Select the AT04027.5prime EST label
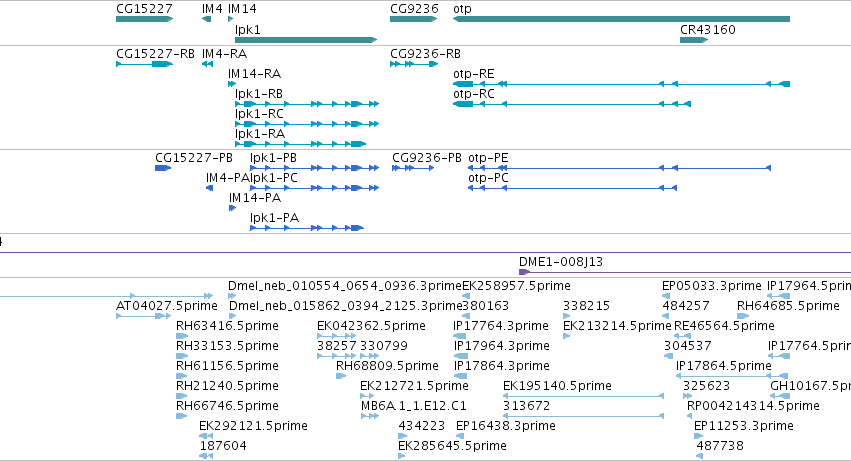Image resolution: width=851 pixels, height=461 pixels. click(167, 306)
